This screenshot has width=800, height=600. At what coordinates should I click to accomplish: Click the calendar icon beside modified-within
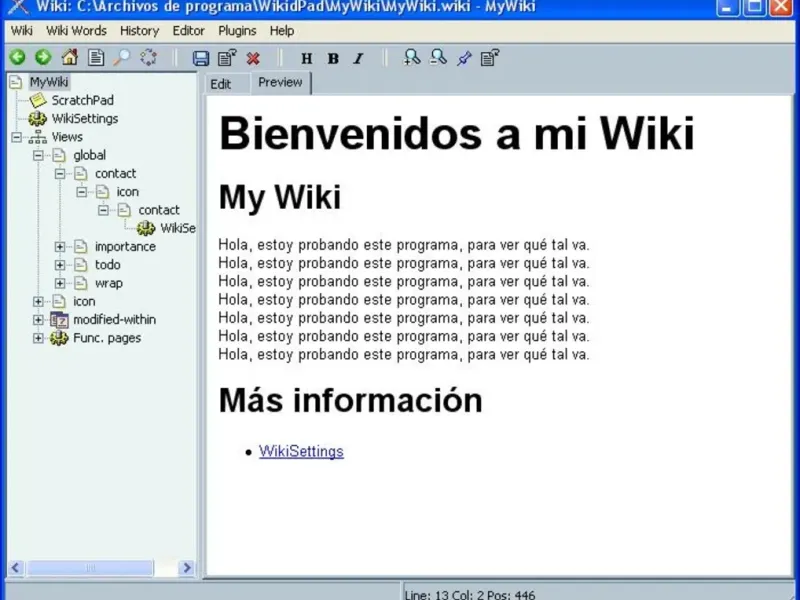(59, 320)
